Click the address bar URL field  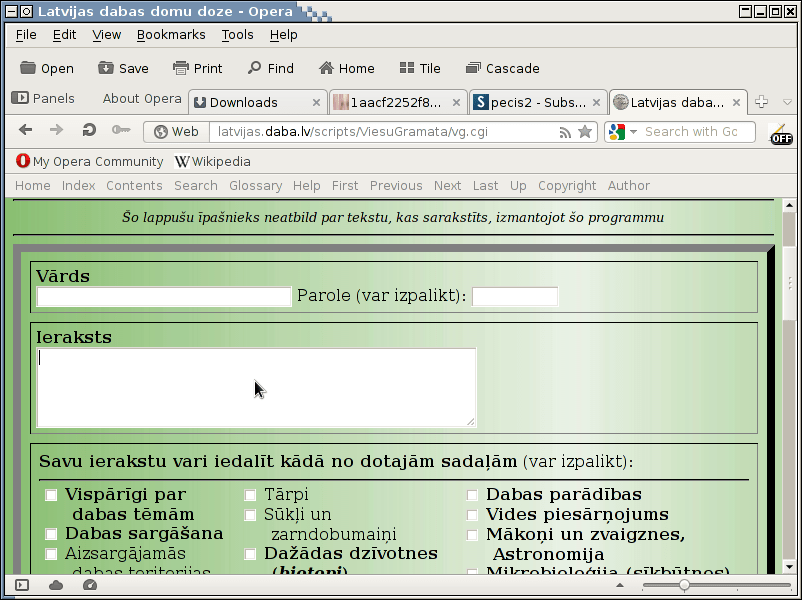coord(386,131)
